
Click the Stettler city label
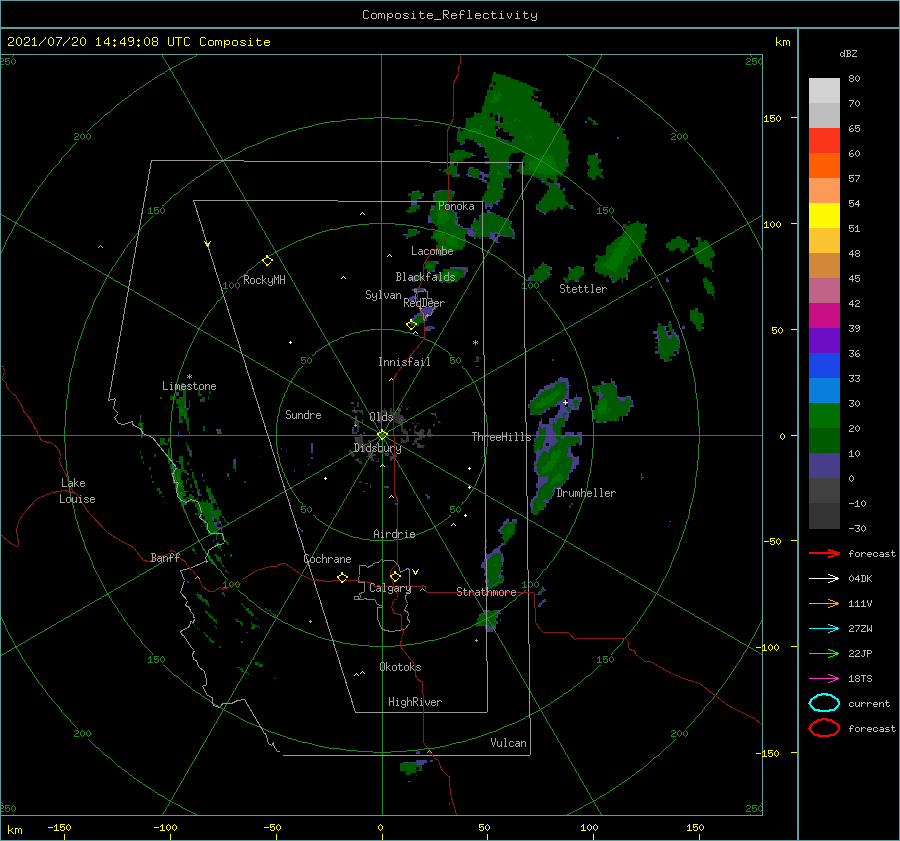click(x=583, y=289)
